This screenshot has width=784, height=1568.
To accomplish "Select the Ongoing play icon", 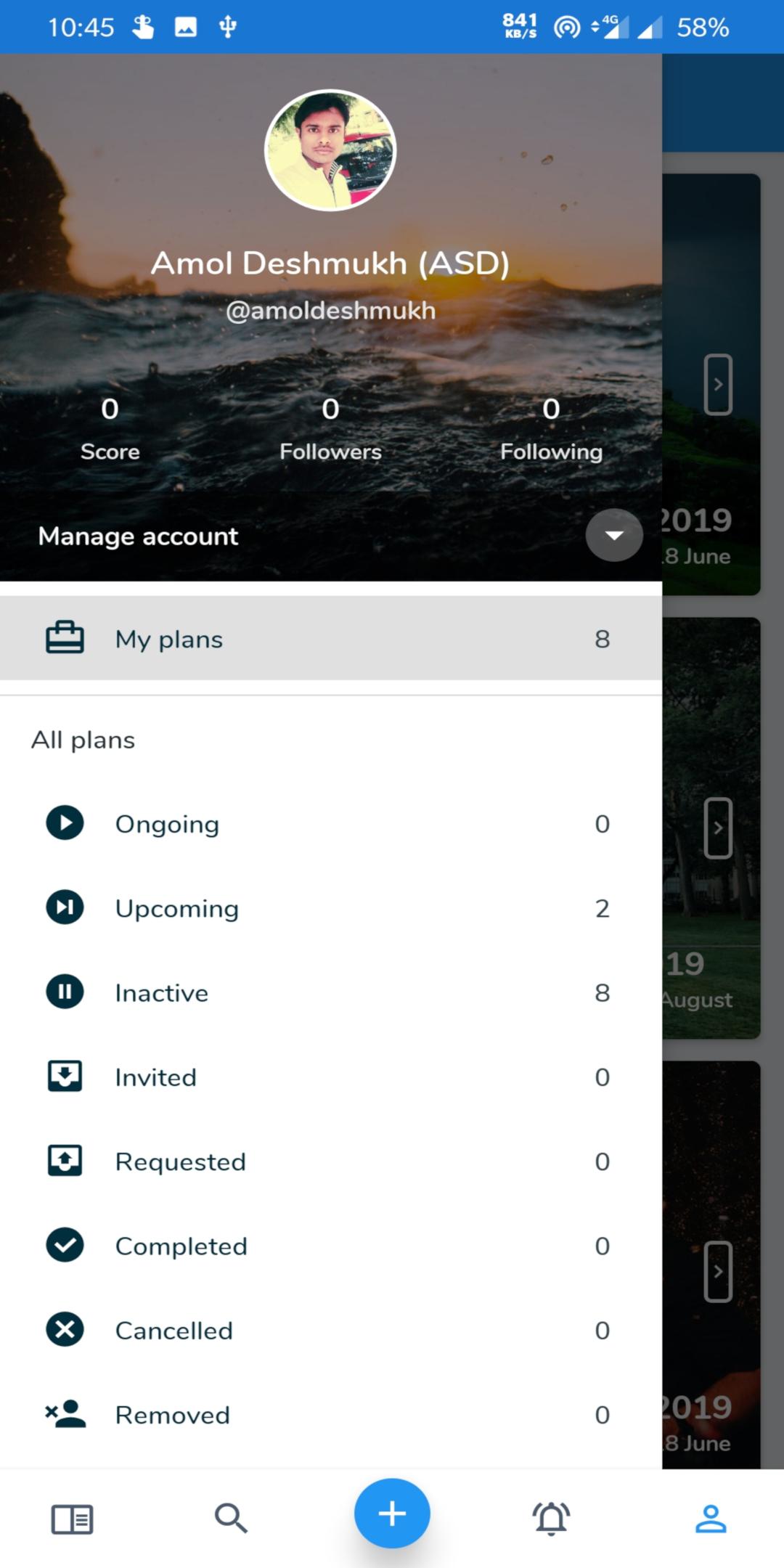I will click(65, 823).
